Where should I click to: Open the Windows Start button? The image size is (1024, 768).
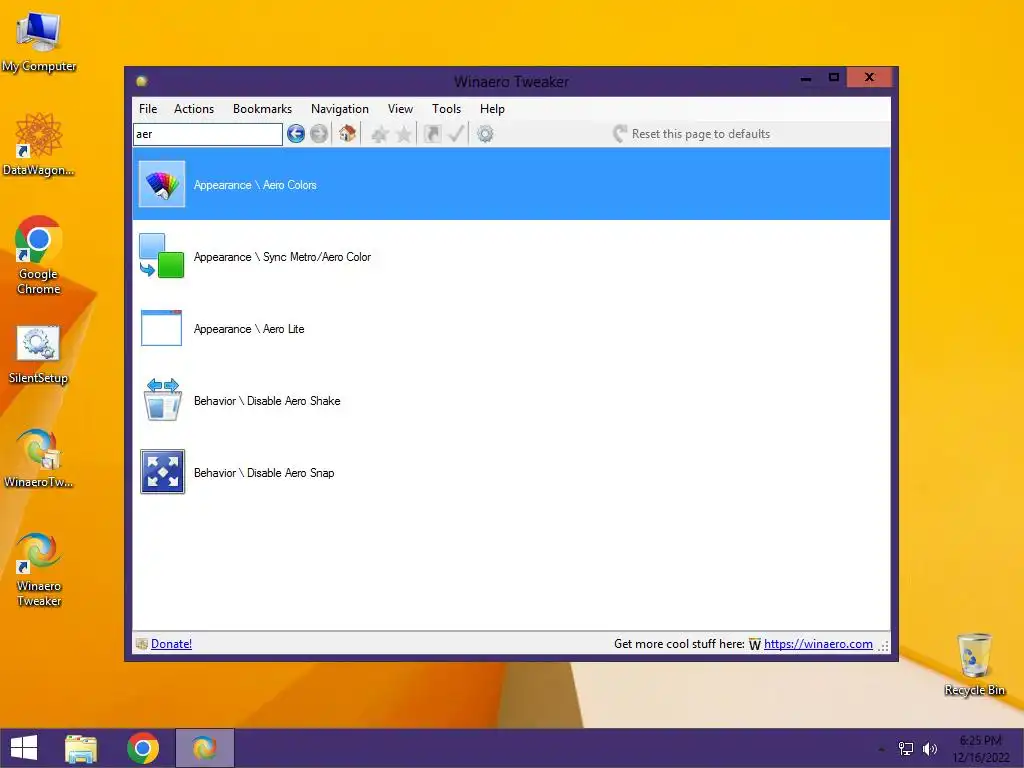coord(24,748)
